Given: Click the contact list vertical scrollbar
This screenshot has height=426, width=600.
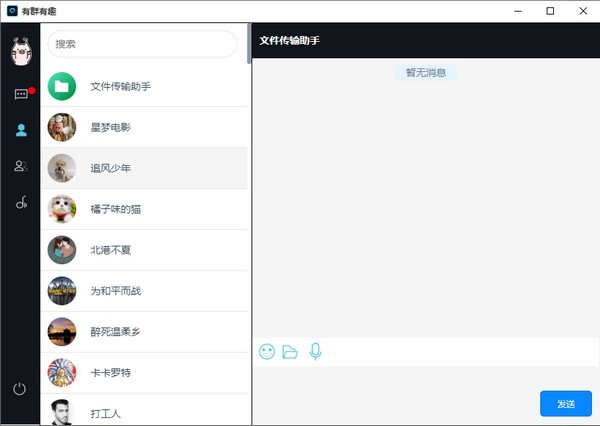Looking at the screenshot, I should pyautogui.click(x=249, y=45).
